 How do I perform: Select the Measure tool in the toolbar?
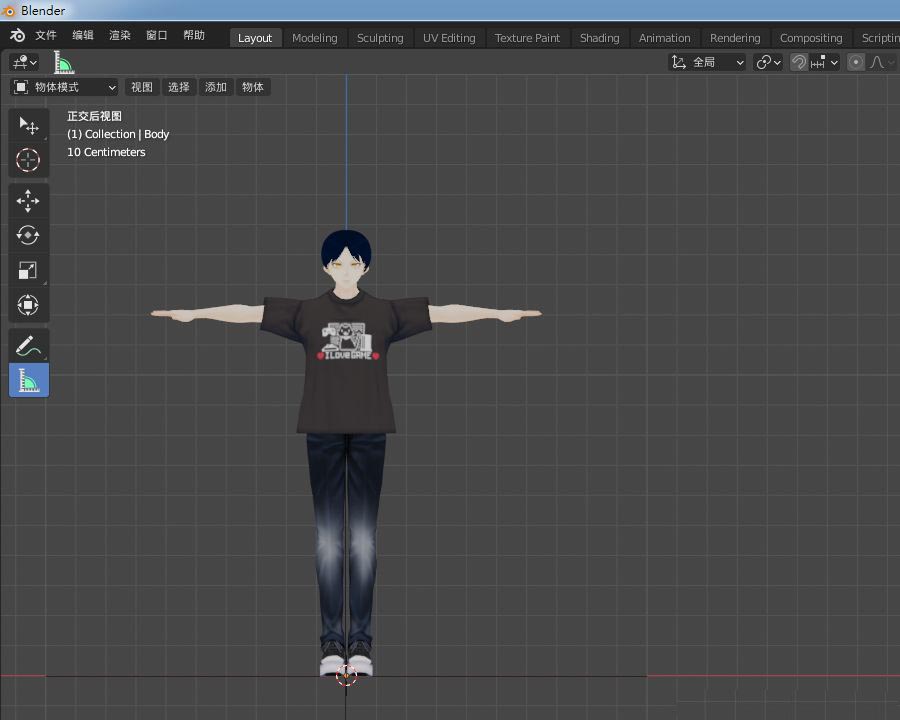coord(29,380)
